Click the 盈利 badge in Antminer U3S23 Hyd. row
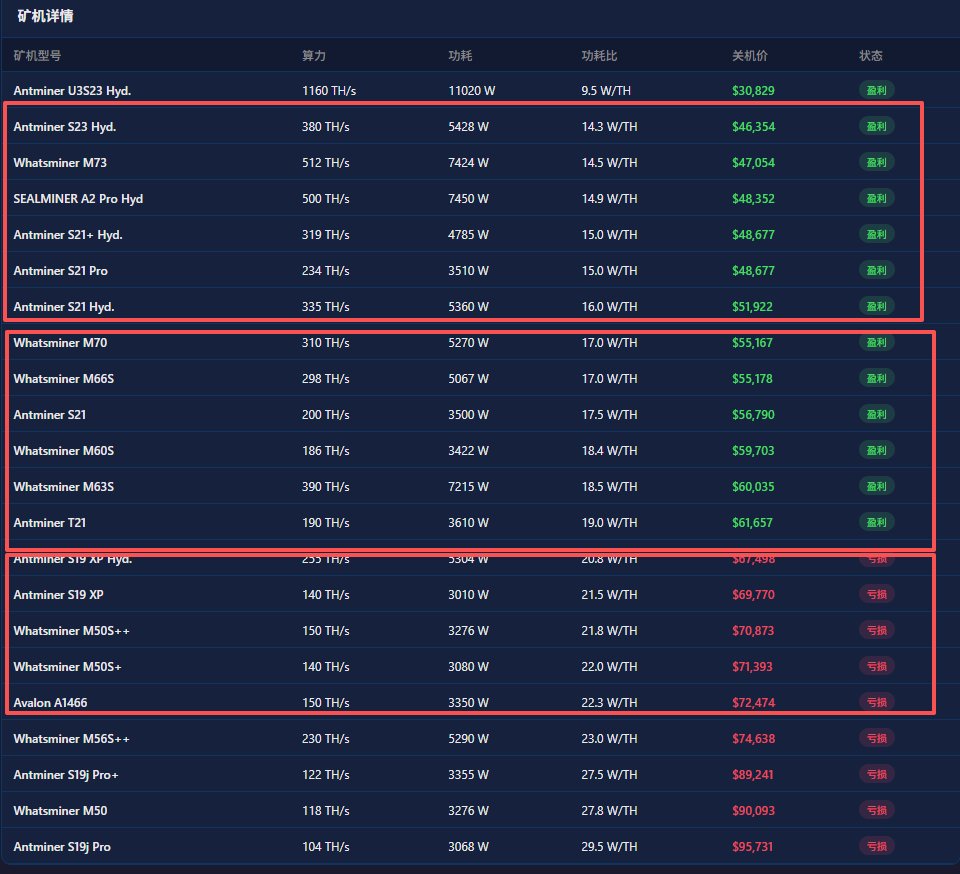960x874 pixels. pos(877,91)
